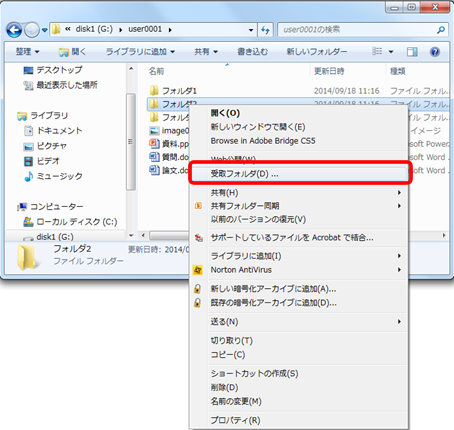Select プロパティ(R) in context menu
454x430 pixels.
235,420
